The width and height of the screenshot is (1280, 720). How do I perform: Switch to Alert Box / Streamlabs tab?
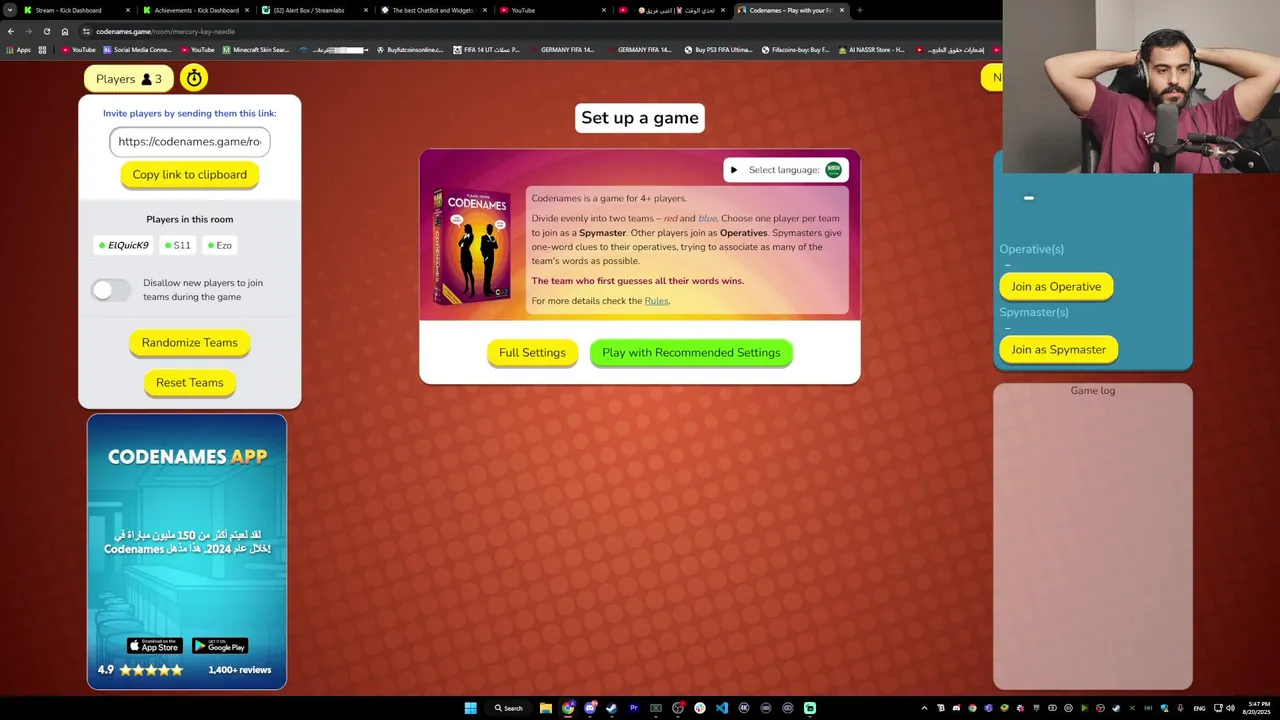[315, 10]
